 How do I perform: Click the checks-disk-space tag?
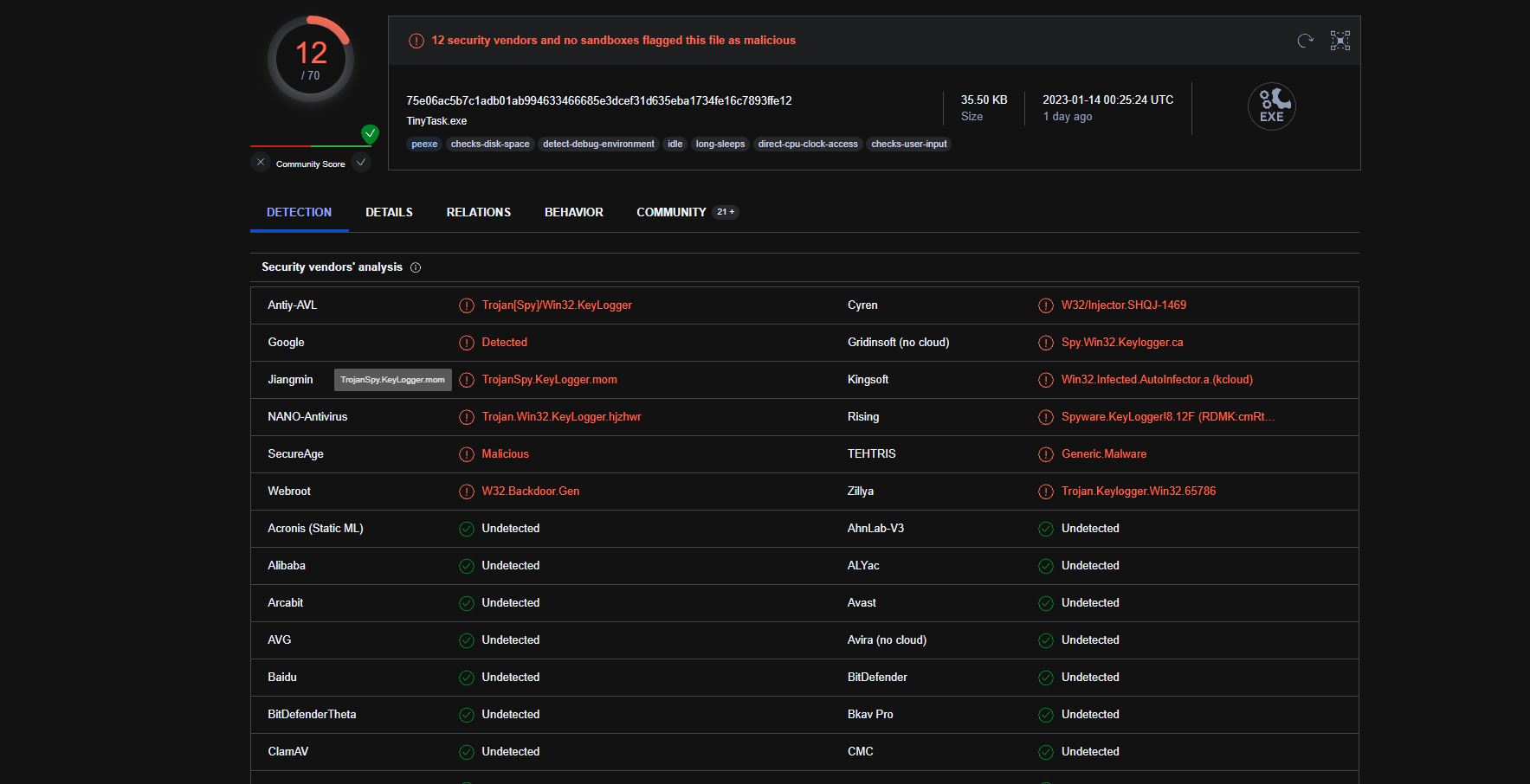490,145
